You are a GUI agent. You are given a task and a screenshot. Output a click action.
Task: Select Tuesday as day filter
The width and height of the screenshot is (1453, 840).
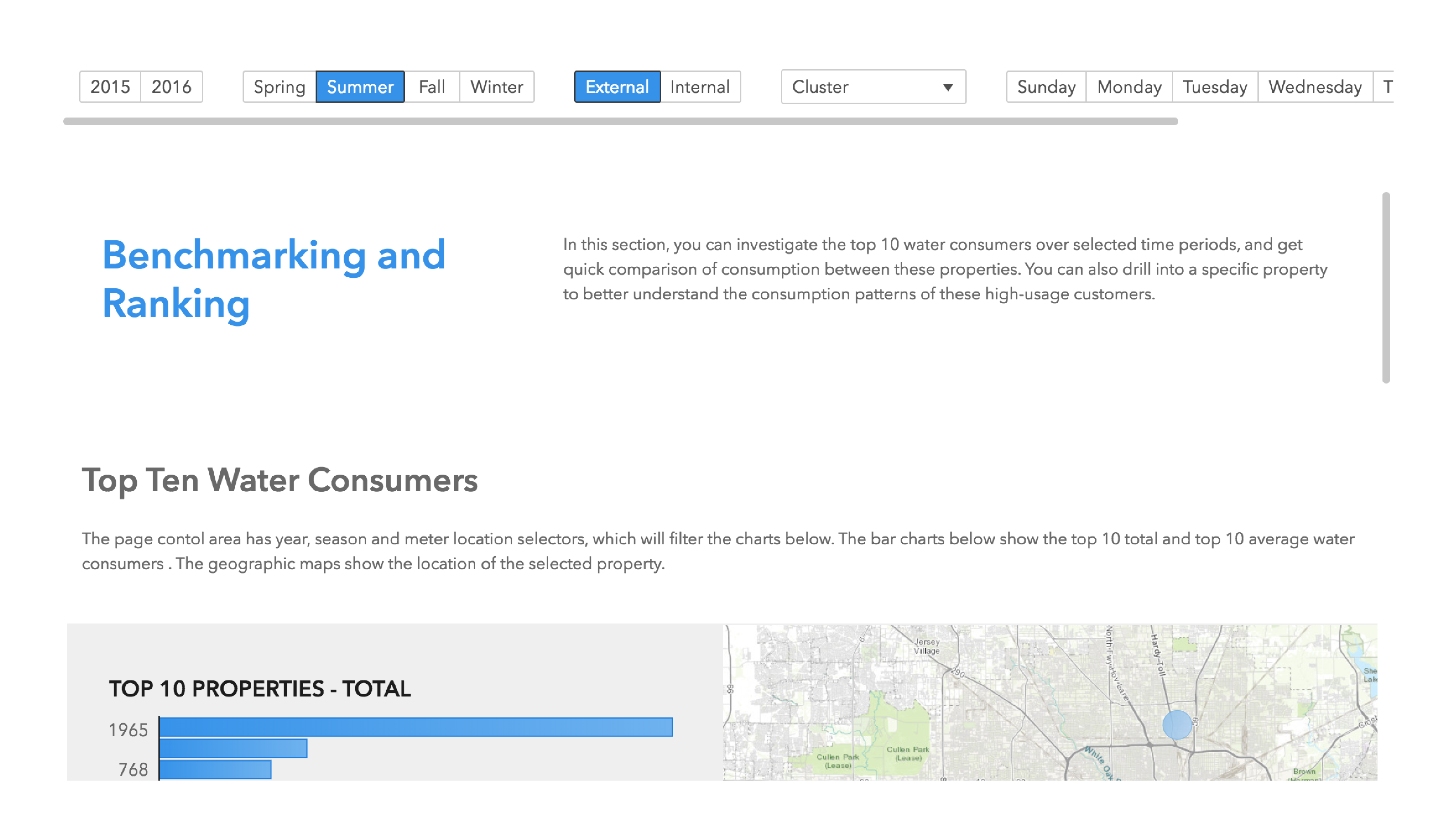coord(1214,87)
